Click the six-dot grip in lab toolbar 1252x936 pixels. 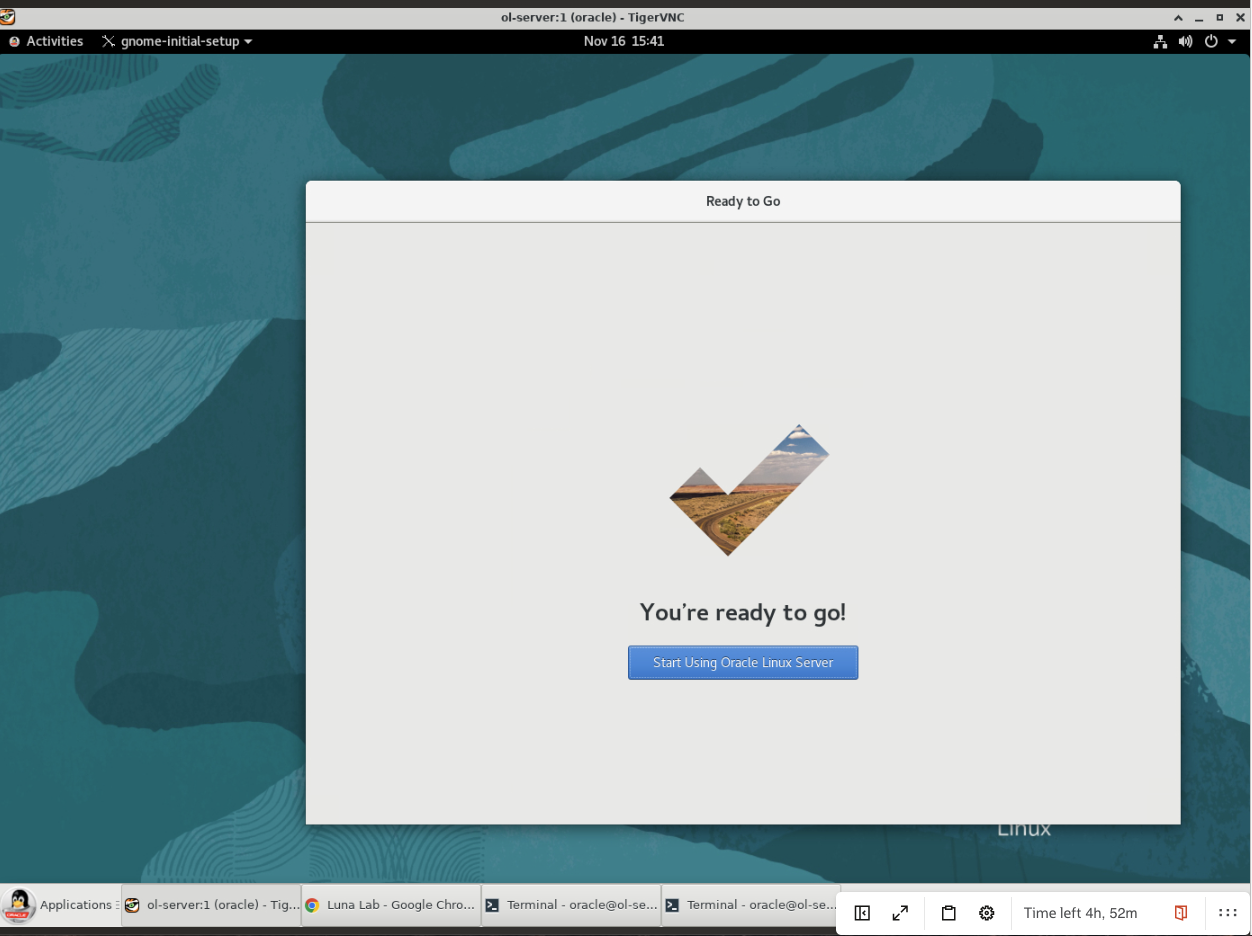(1228, 913)
